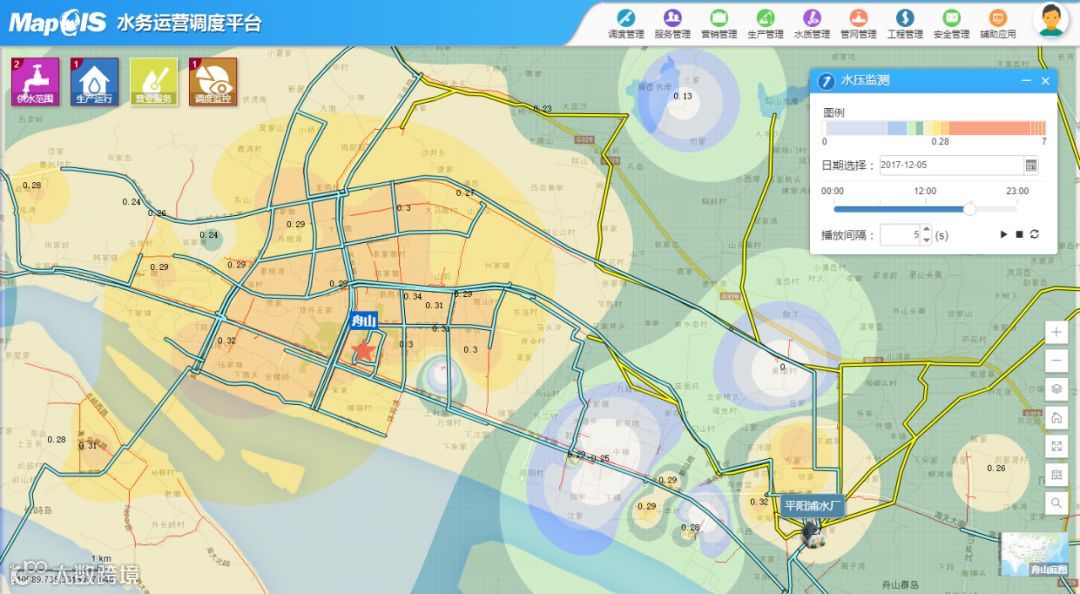The height and width of the screenshot is (594, 1080).
Task: Open the map book tool icon
Action: tap(1057, 475)
